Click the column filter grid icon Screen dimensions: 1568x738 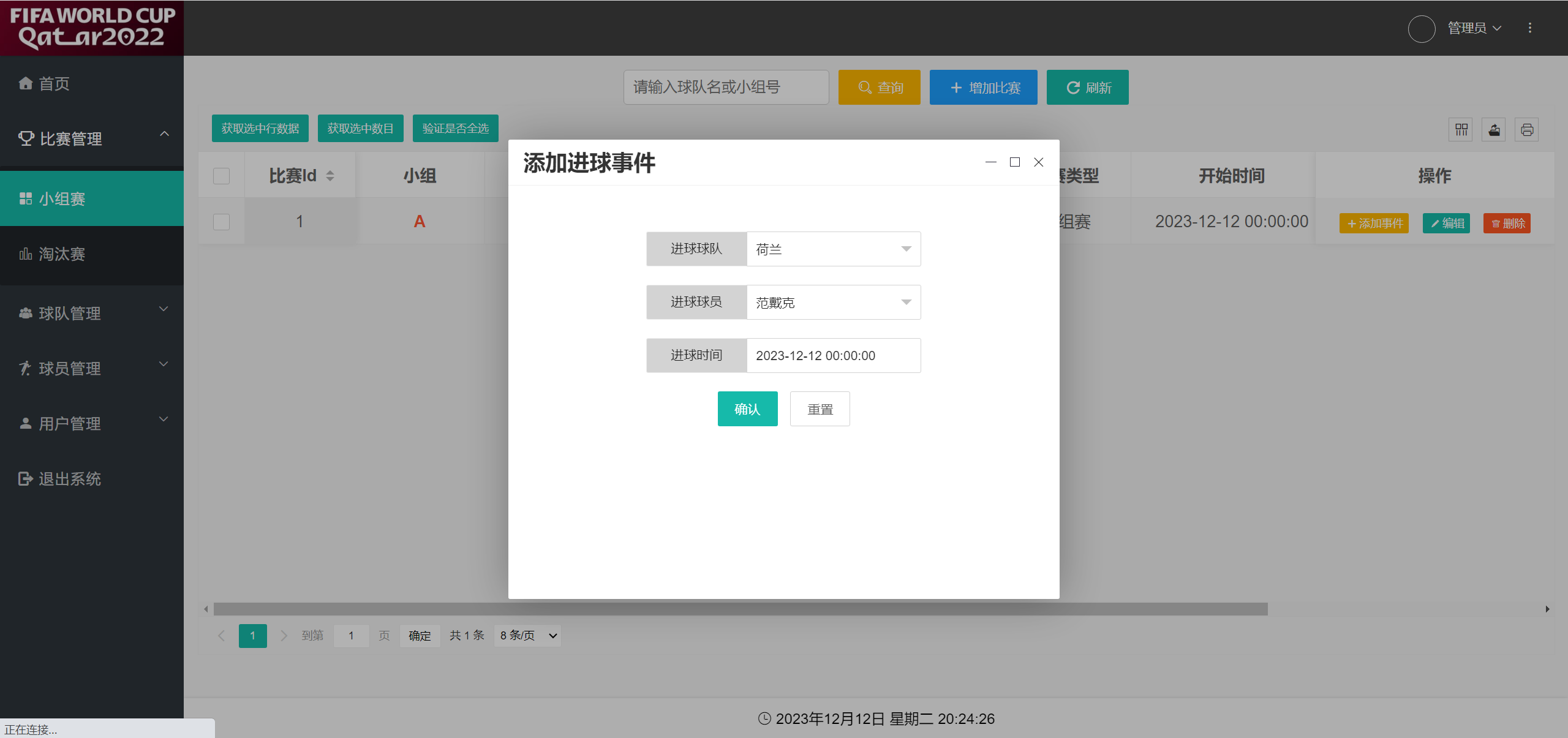pyautogui.click(x=1461, y=130)
